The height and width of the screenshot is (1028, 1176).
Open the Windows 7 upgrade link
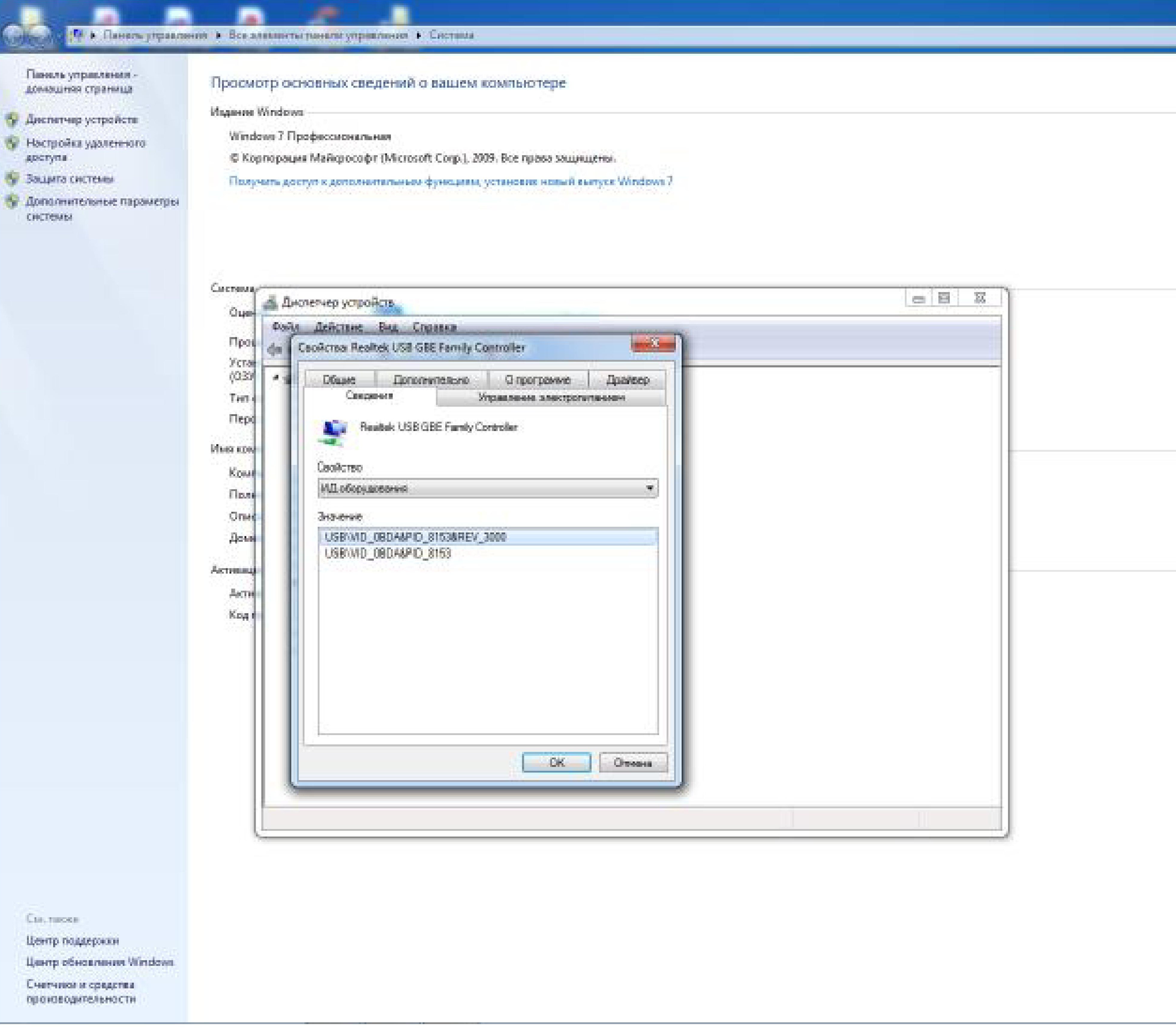pos(451,181)
